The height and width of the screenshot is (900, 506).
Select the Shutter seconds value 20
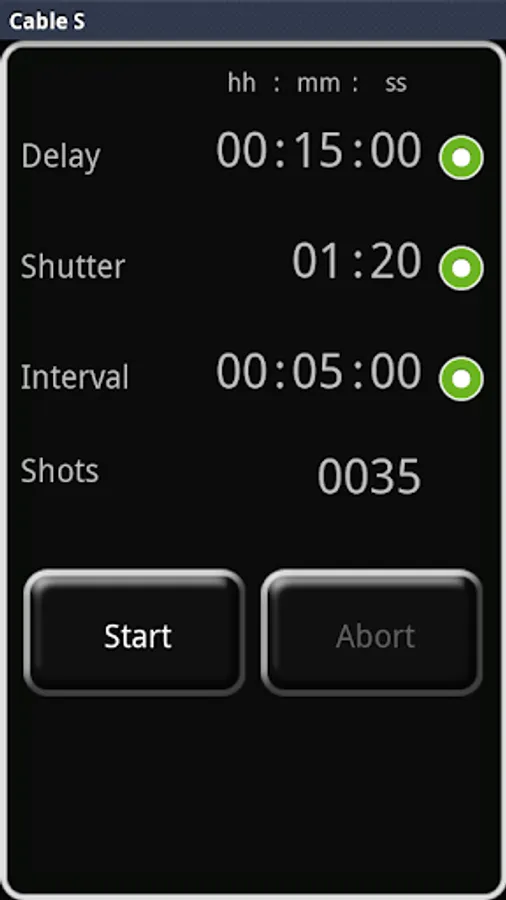coord(396,261)
